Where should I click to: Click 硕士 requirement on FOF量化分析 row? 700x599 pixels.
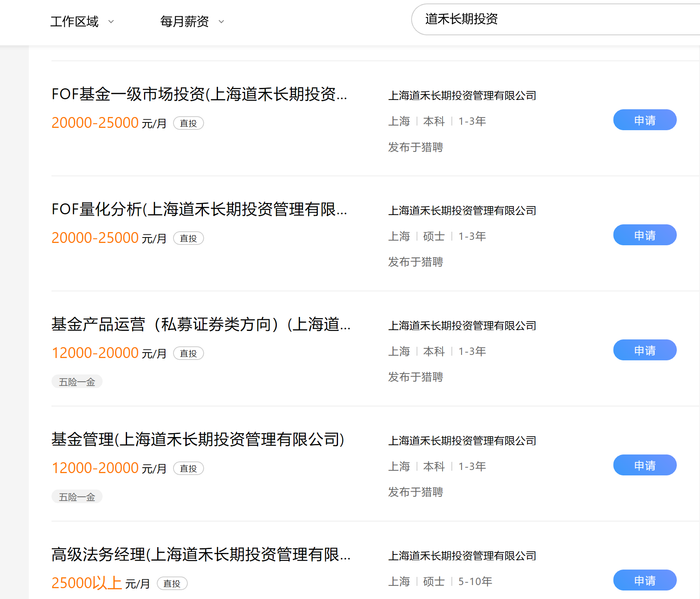[x=434, y=236]
